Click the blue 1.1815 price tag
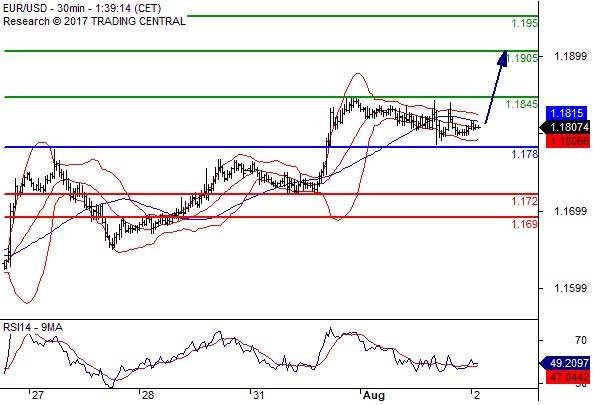This screenshot has height=405, width=593. coord(567,113)
